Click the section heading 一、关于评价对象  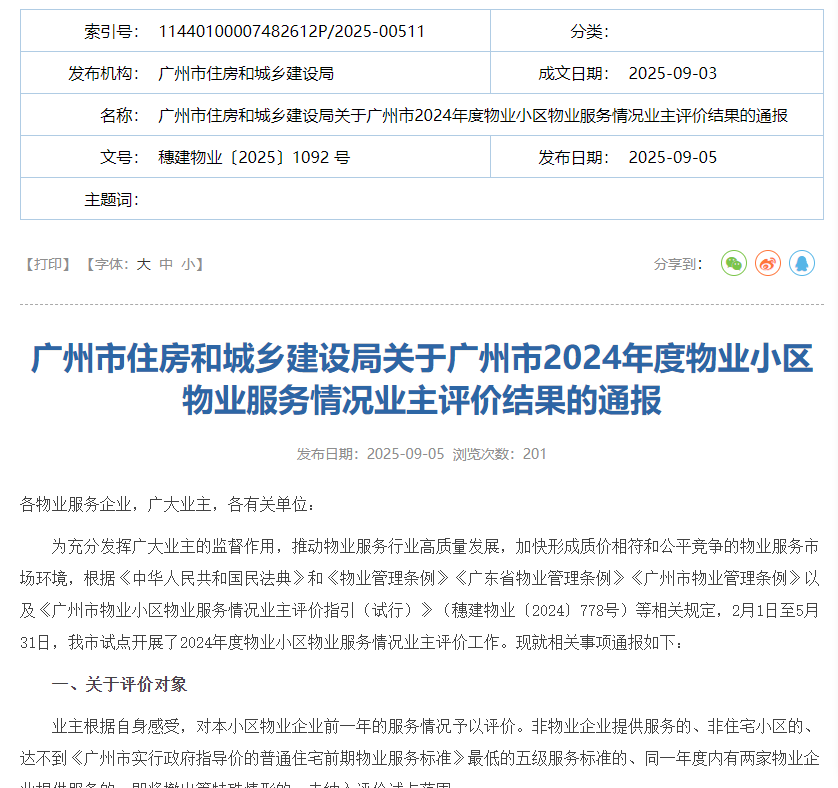point(119,684)
